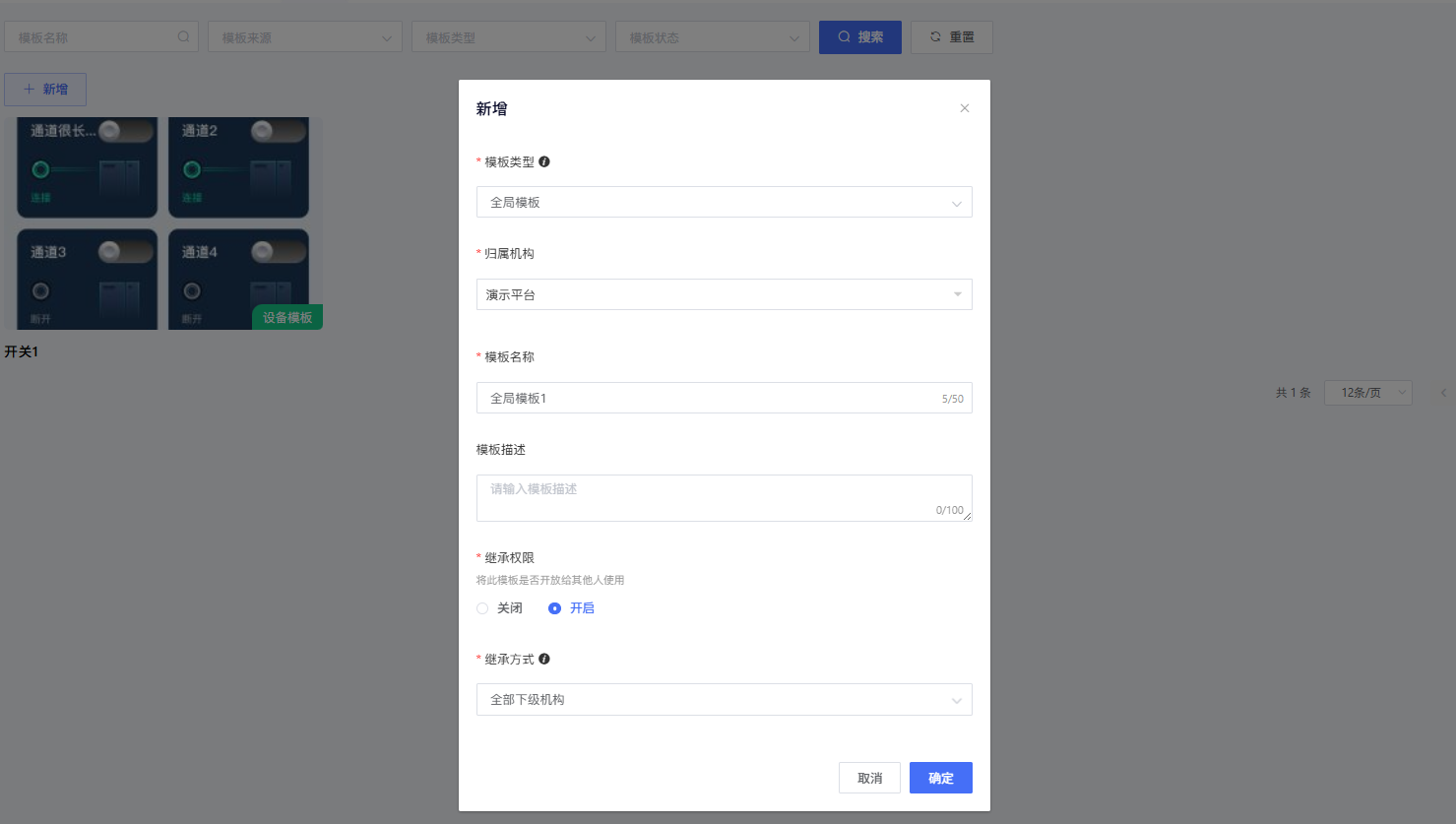Toggle the 通道3 switch
The height and width of the screenshot is (824, 1456).
point(125,252)
